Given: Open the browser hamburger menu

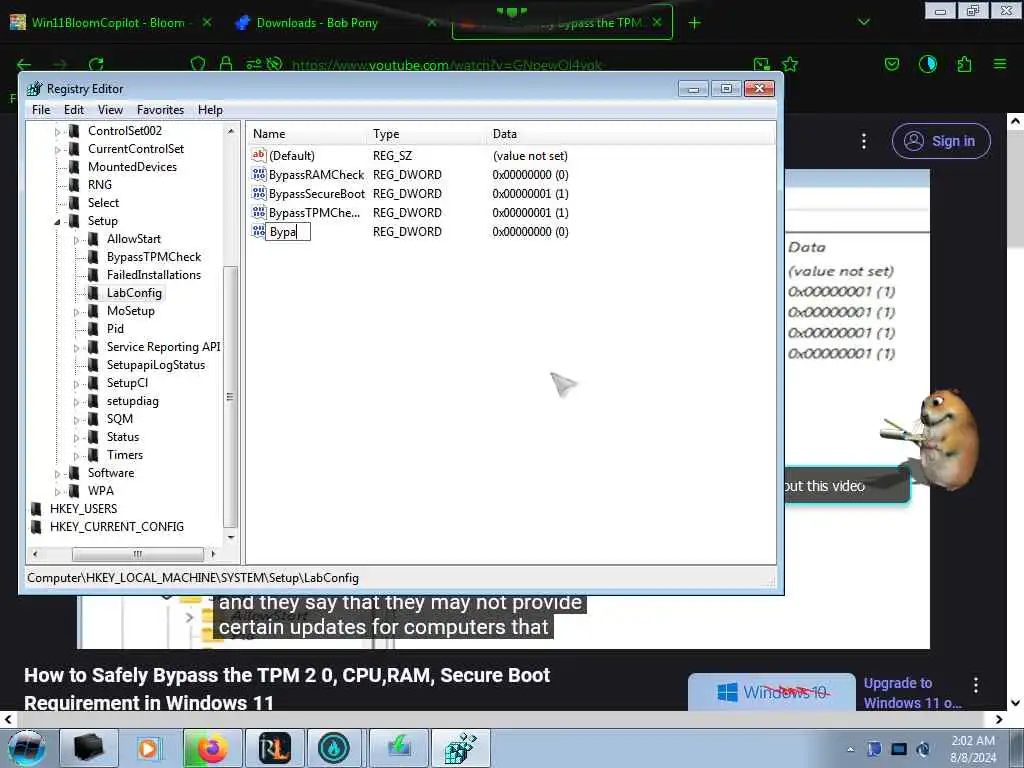Looking at the screenshot, I should pos(1000,64).
